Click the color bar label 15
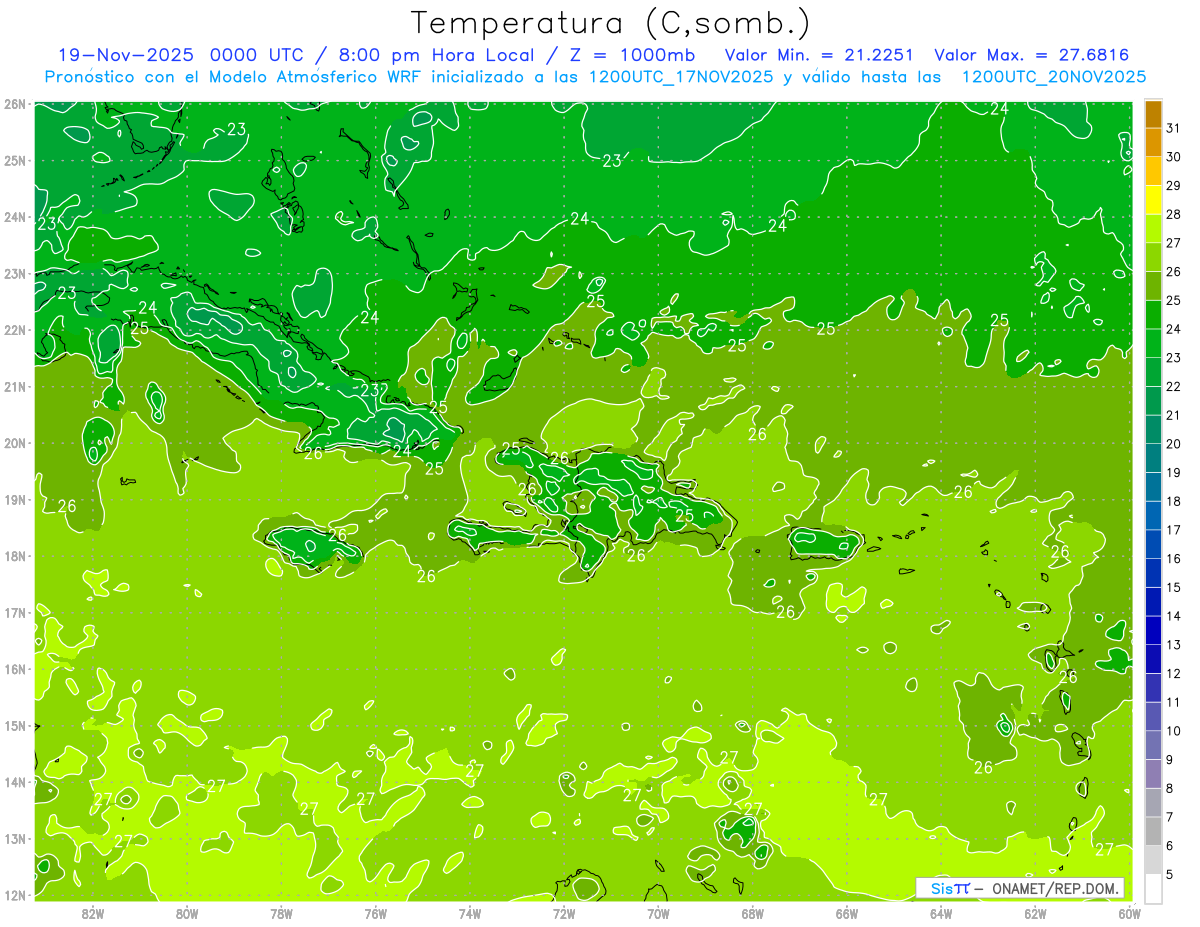 coord(1173,587)
